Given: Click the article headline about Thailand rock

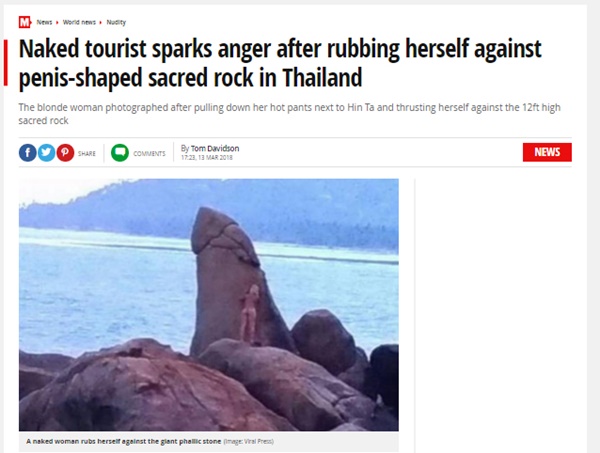Looking at the screenshot, I should (x=280, y=63).
